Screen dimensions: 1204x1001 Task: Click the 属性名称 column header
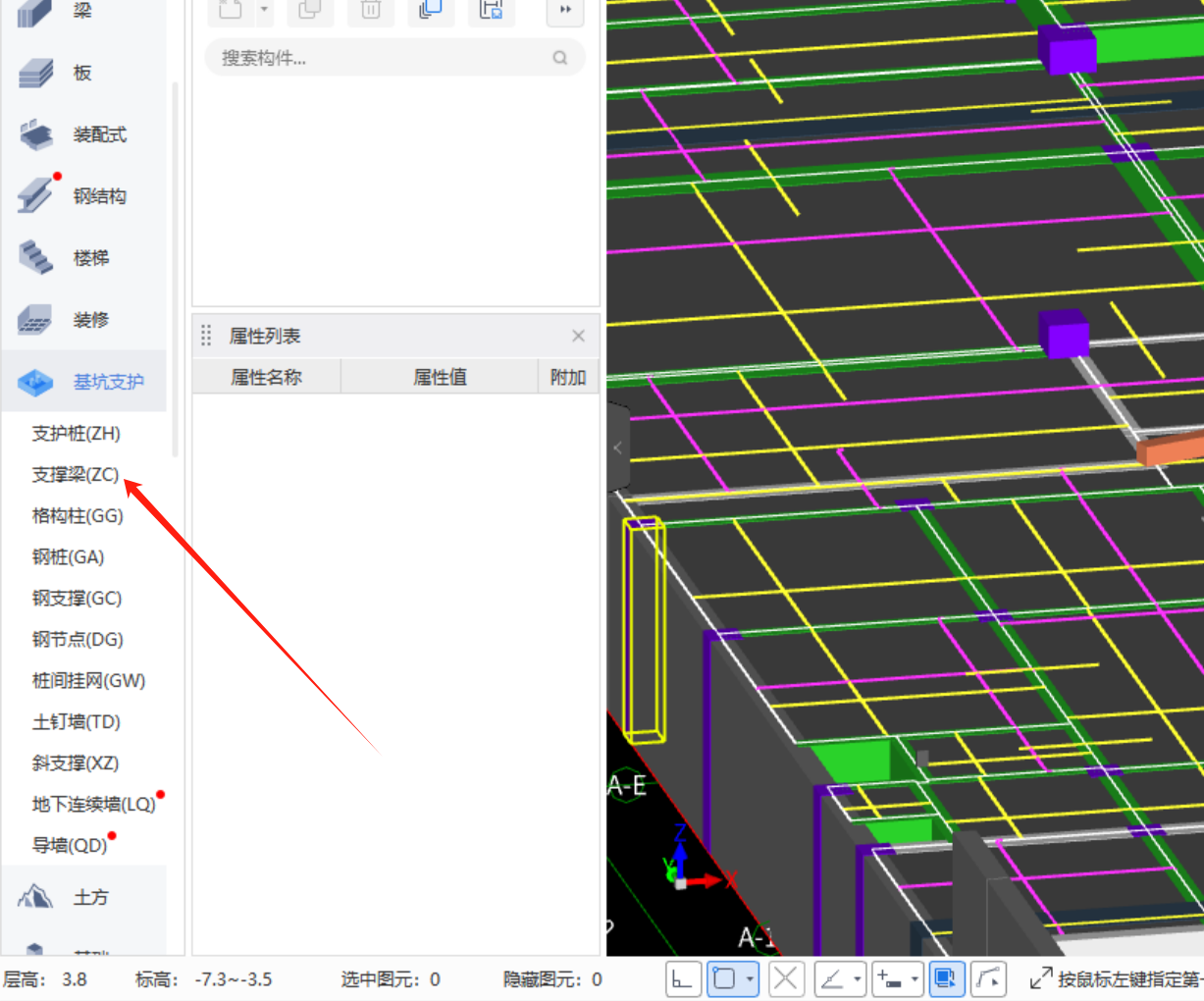(266, 377)
